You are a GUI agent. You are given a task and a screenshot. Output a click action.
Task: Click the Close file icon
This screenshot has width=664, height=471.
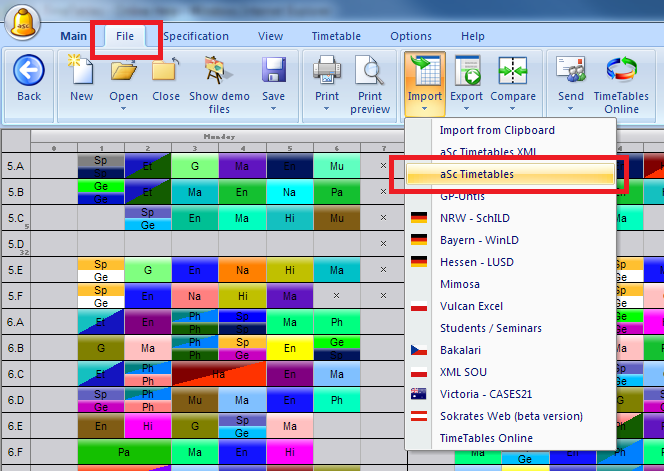[166, 72]
